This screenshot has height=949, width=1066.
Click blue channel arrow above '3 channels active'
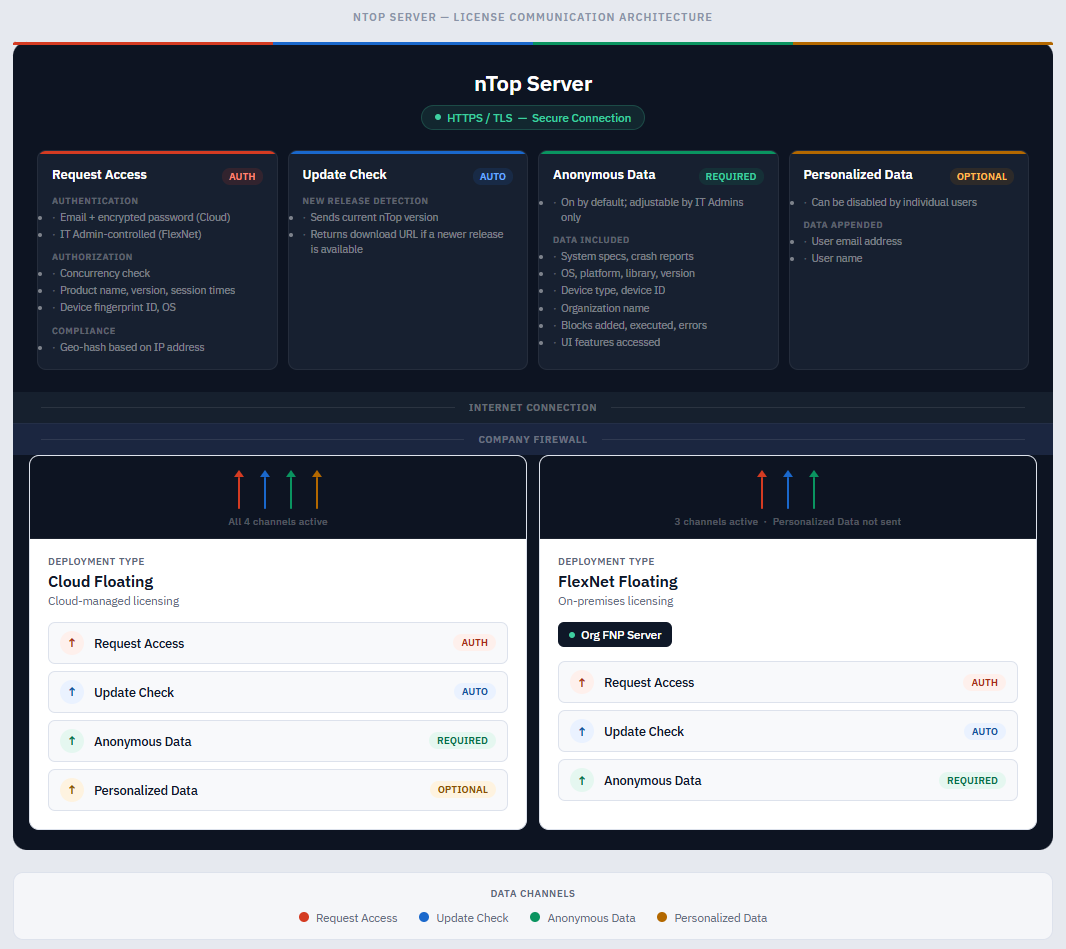click(788, 489)
